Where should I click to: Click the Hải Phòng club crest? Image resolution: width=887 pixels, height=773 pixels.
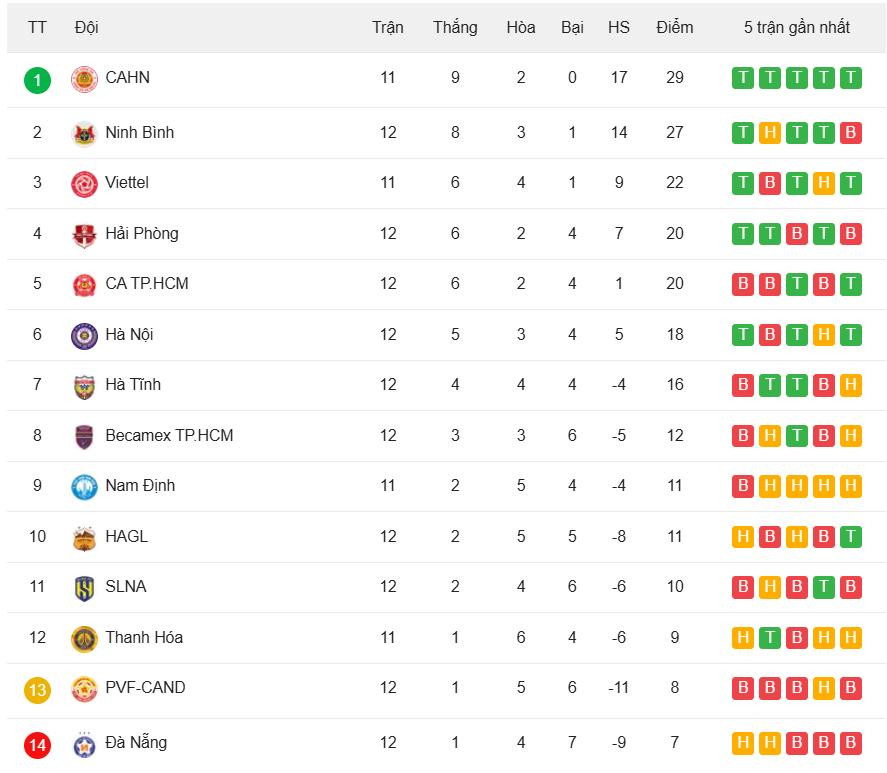[84, 235]
